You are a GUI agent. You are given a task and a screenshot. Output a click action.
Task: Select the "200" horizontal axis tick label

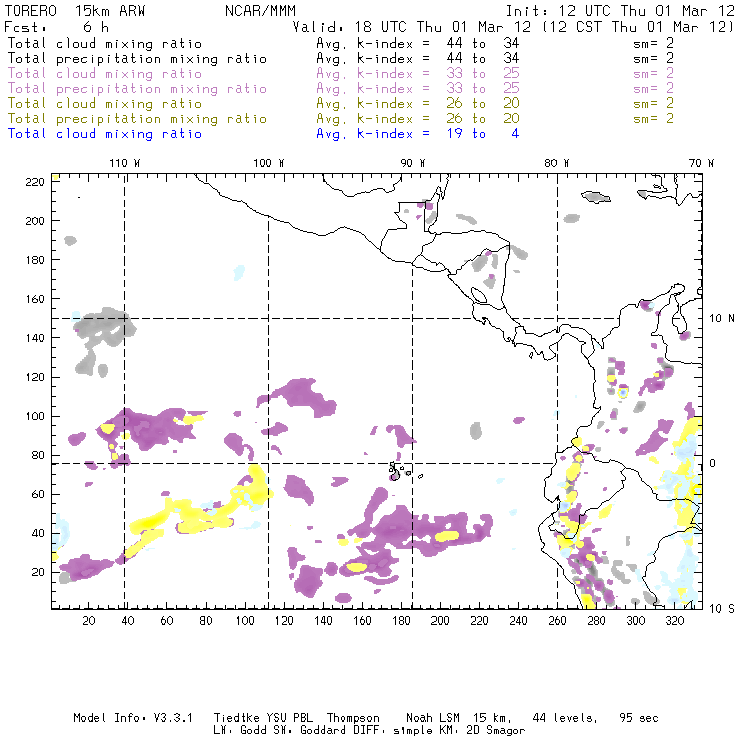tap(440, 621)
